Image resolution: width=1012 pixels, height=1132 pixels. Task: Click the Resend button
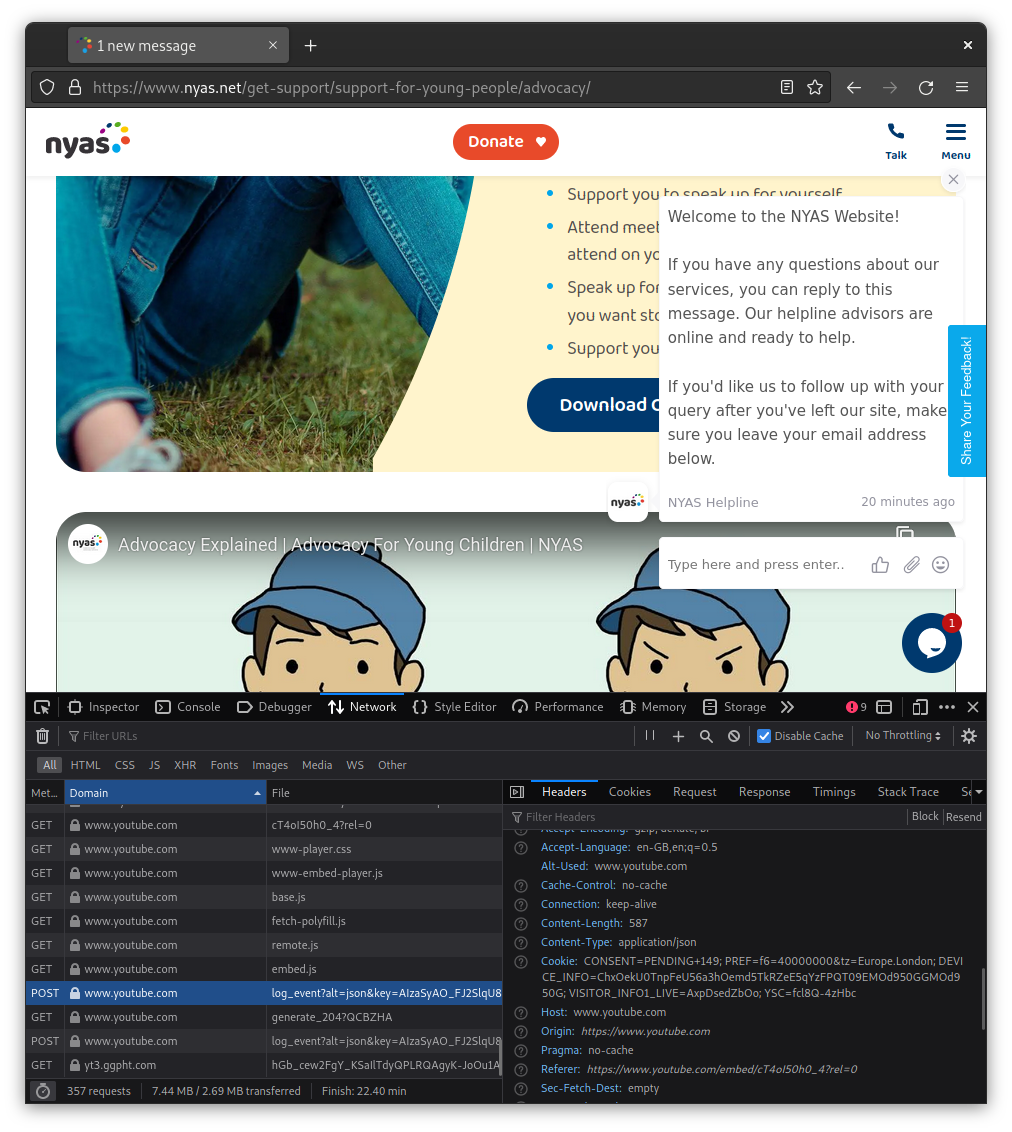[x=964, y=817]
